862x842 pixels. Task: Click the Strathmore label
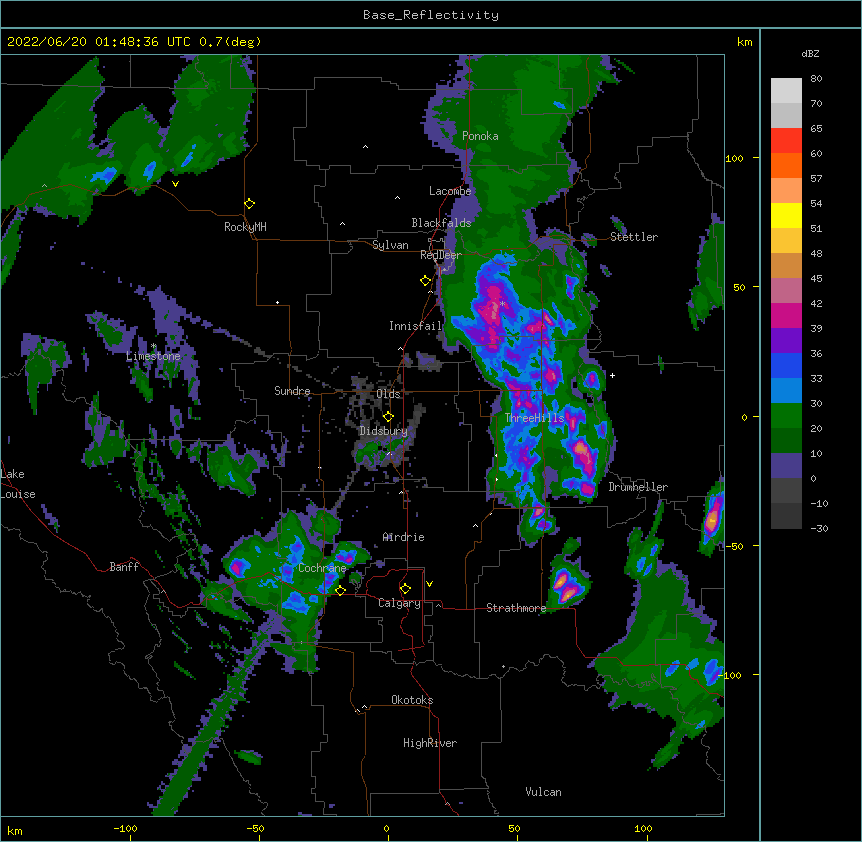coord(516,608)
